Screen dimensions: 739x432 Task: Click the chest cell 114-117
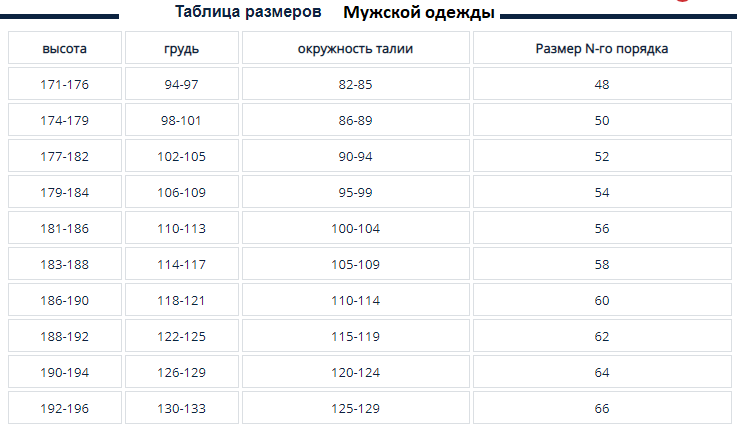tap(181, 264)
